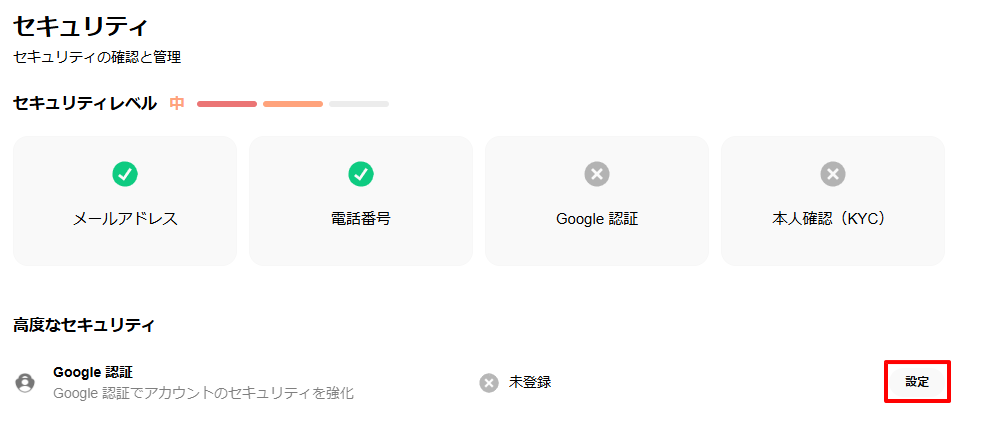Click the 高度なセキュリティ section heading

tap(84, 324)
